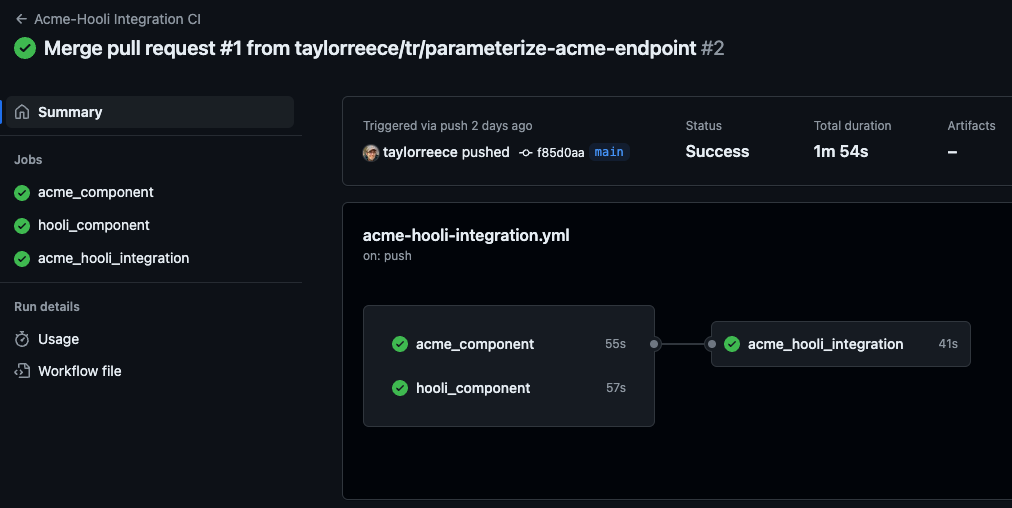Open the Workflow file page
The image size is (1012, 508).
tap(79, 371)
